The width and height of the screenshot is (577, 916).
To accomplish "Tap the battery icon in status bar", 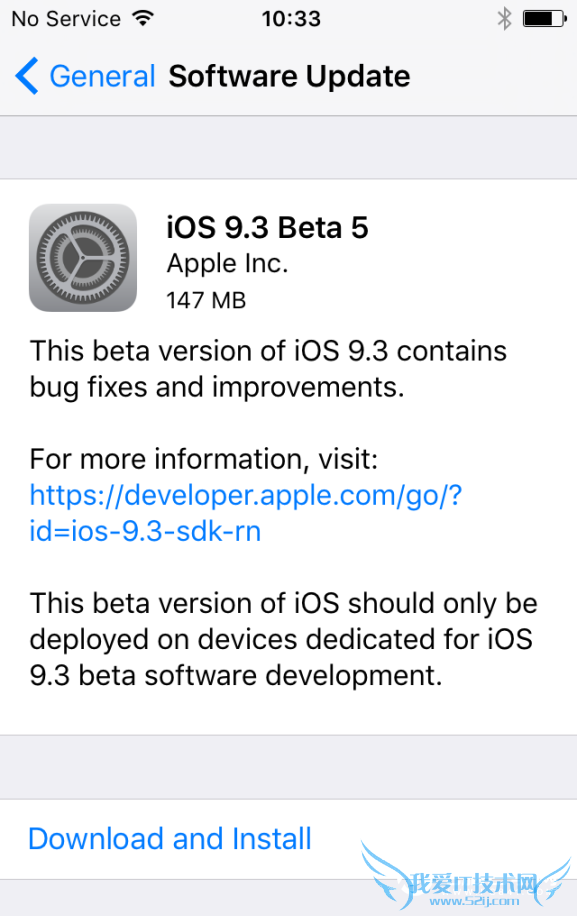I will 542,16.
